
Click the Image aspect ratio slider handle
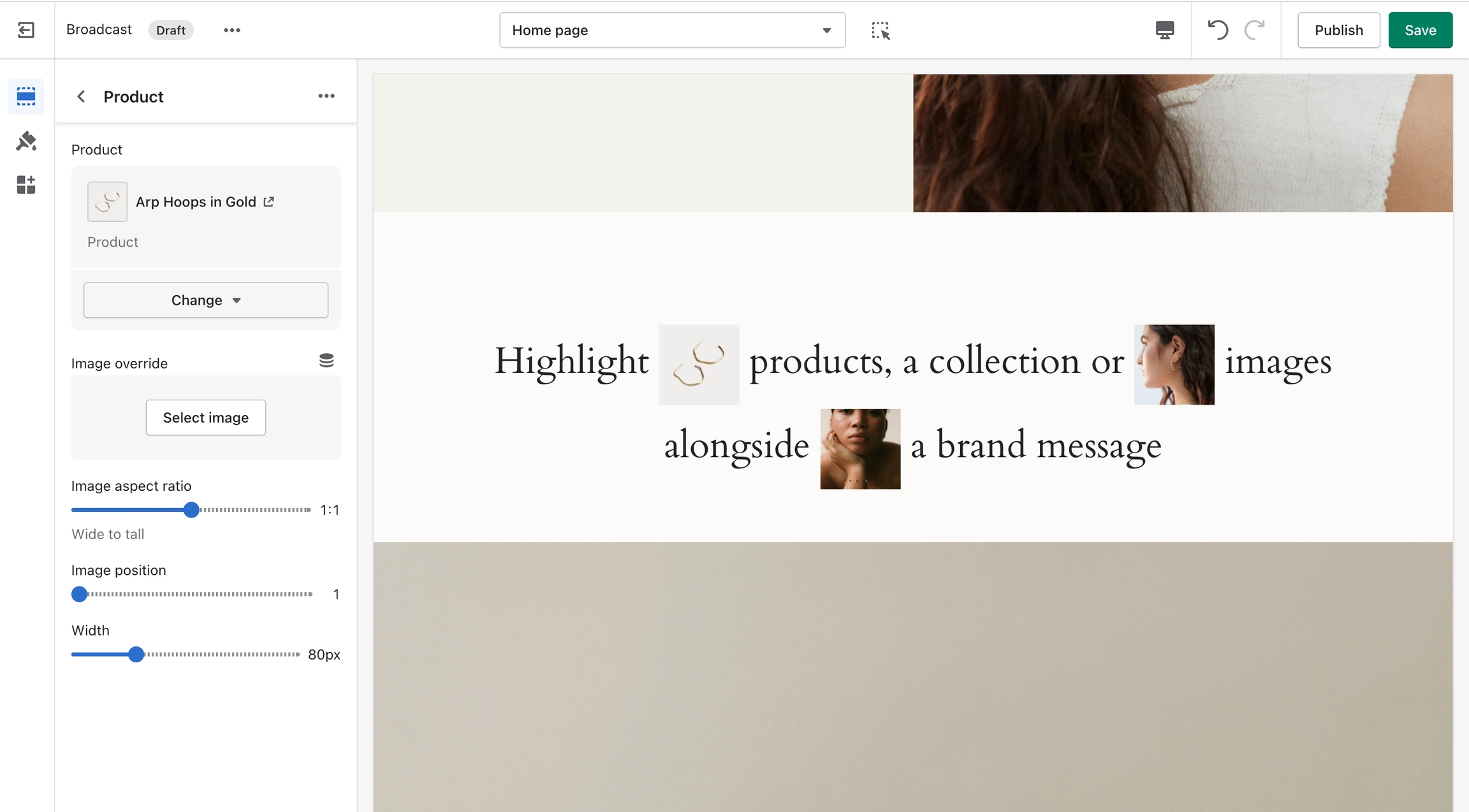(191, 510)
